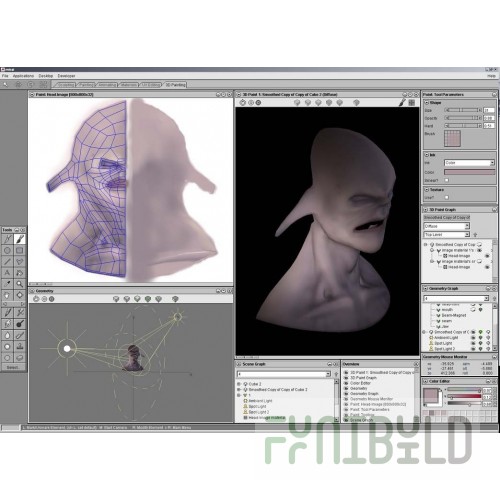
Task: Toggle eye visibility for Spot Light 2
Action: [x=473, y=349]
